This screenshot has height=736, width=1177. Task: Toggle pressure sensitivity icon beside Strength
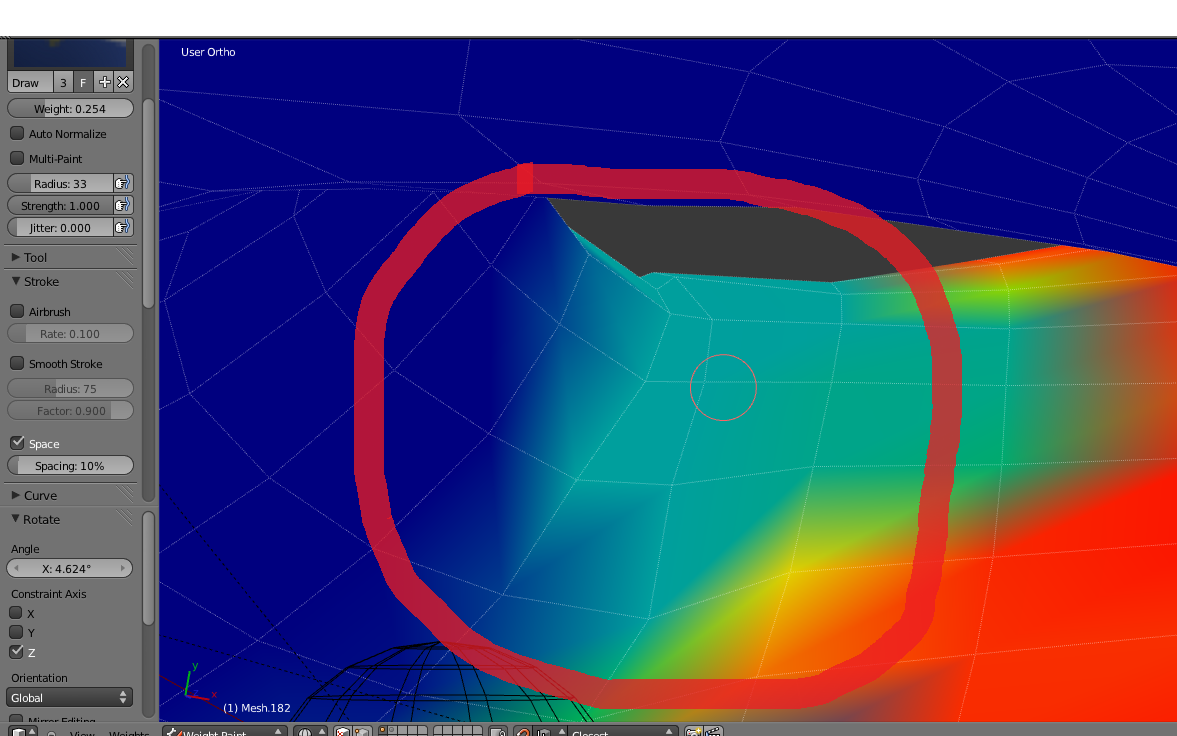tap(123, 205)
